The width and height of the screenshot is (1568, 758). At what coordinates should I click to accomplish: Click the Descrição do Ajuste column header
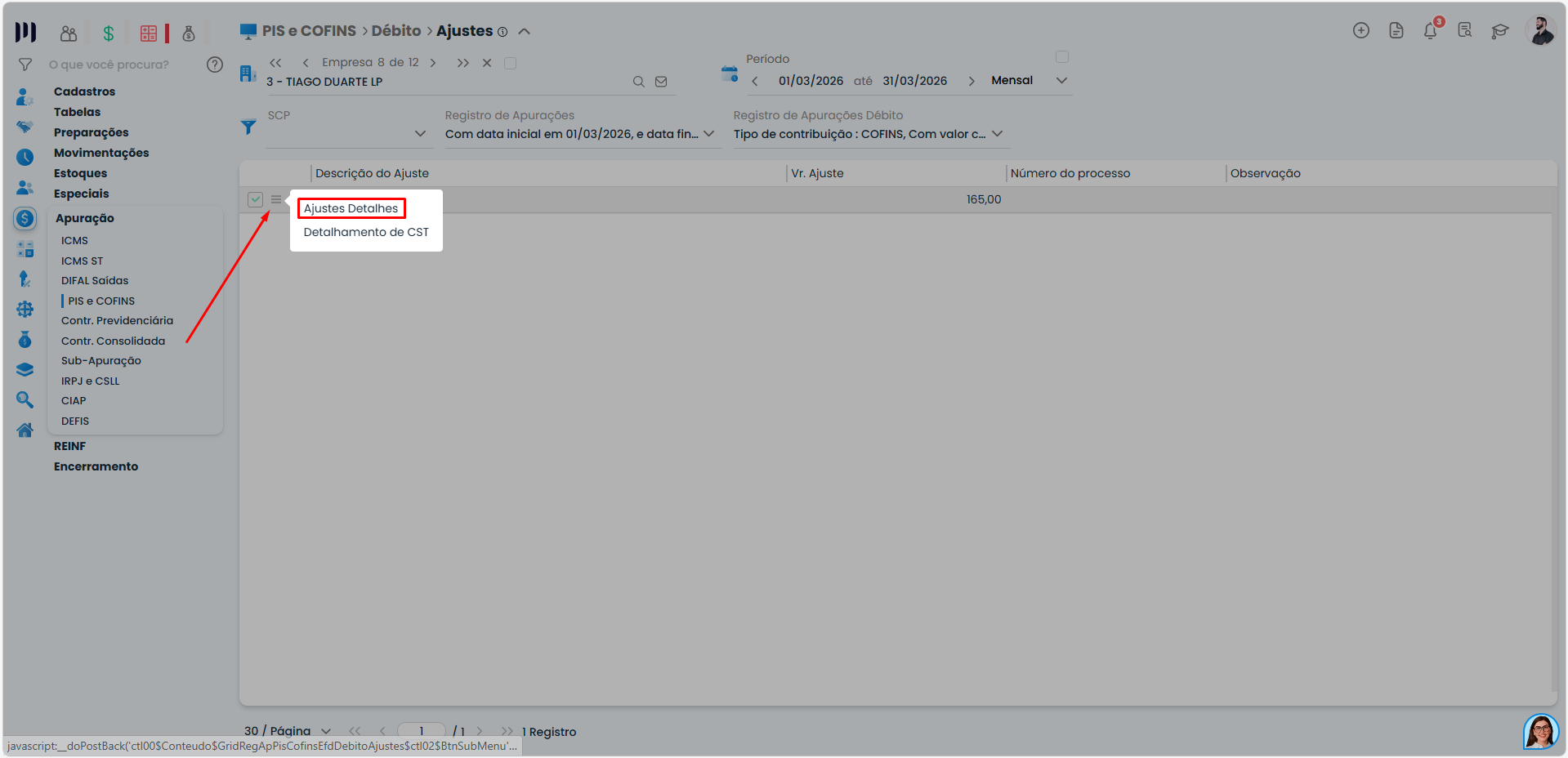[x=373, y=173]
